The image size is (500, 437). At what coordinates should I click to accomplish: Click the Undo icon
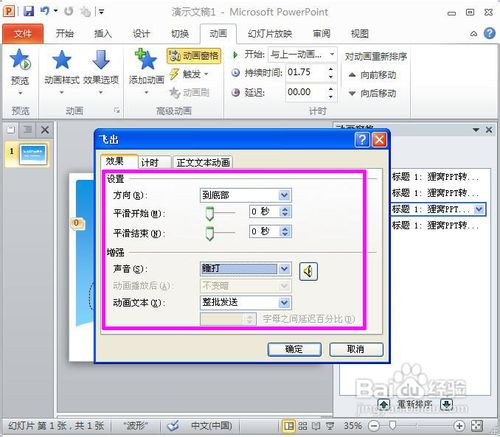click(x=45, y=12)
